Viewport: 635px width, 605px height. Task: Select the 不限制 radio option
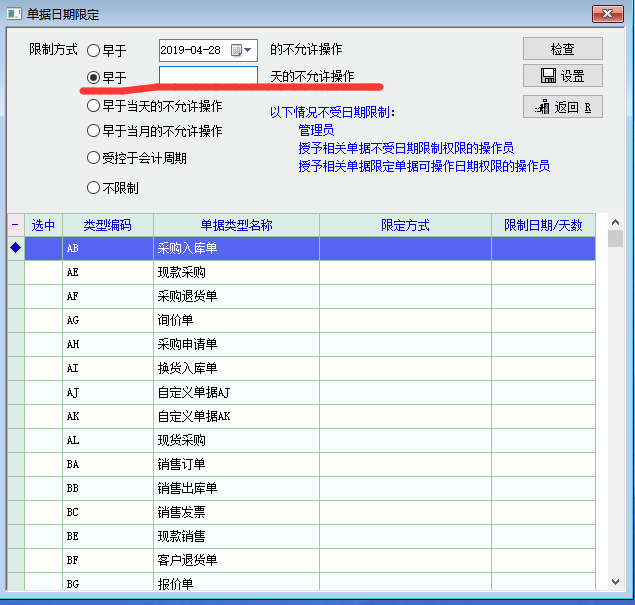click(94, 188)
